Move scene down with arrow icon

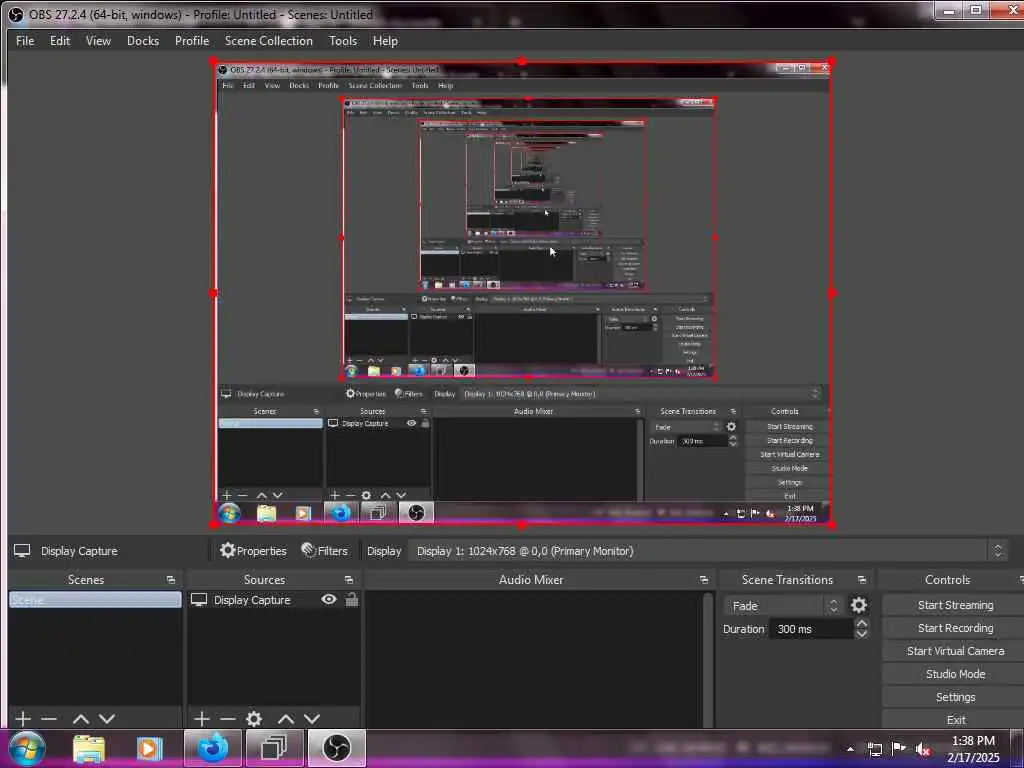(106, 718)
